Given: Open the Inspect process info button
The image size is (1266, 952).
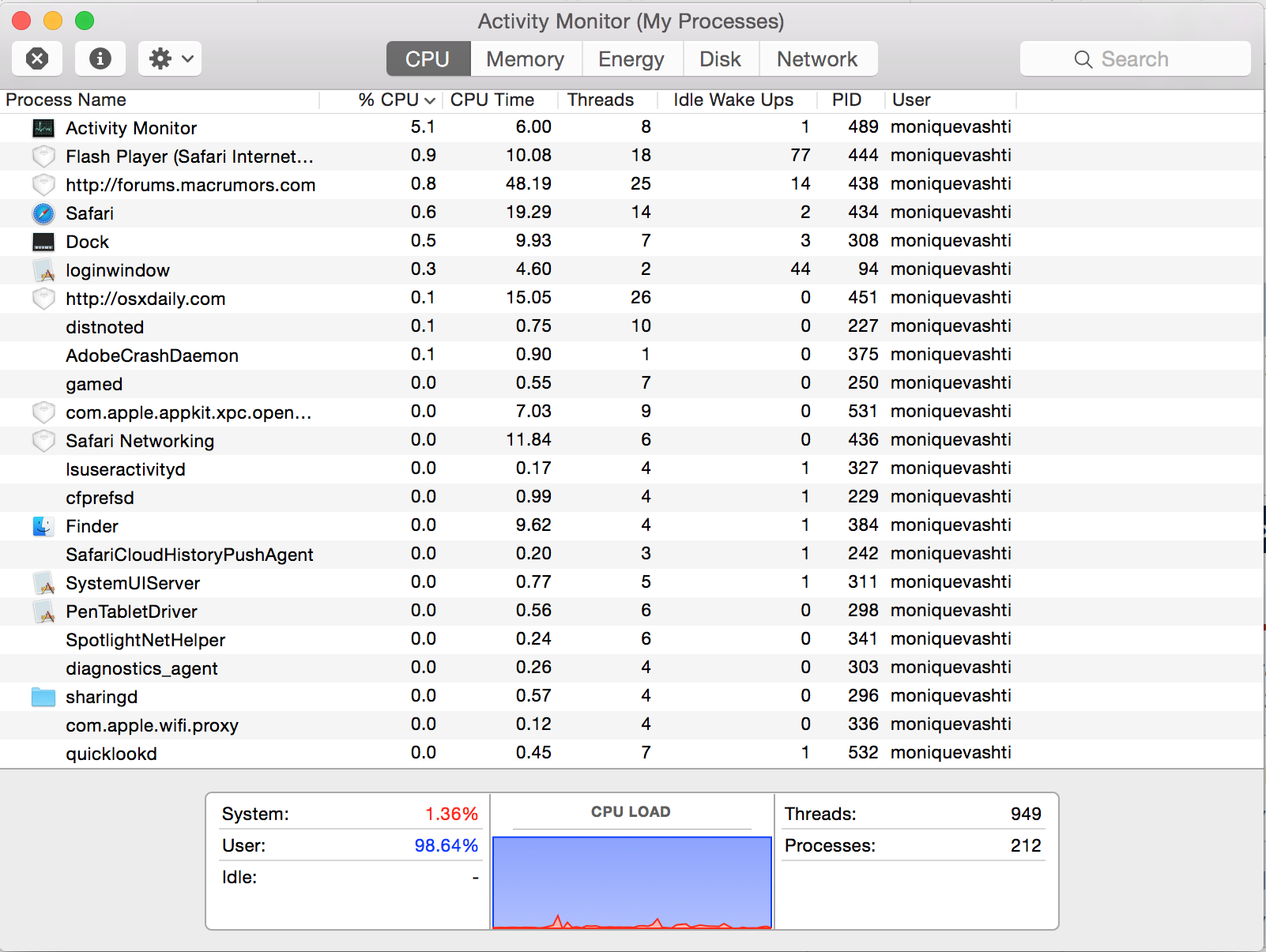Looking at the screenshot, I should coord(100,58).
